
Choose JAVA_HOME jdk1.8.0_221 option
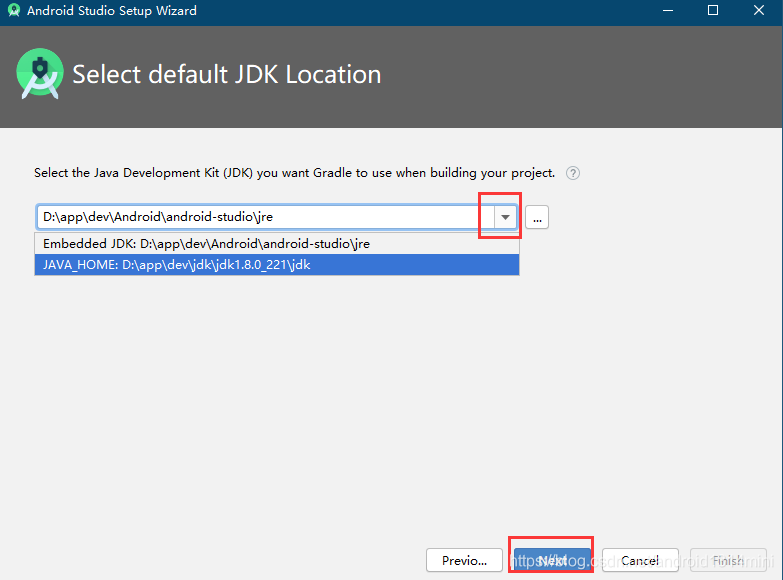[277, 265]
